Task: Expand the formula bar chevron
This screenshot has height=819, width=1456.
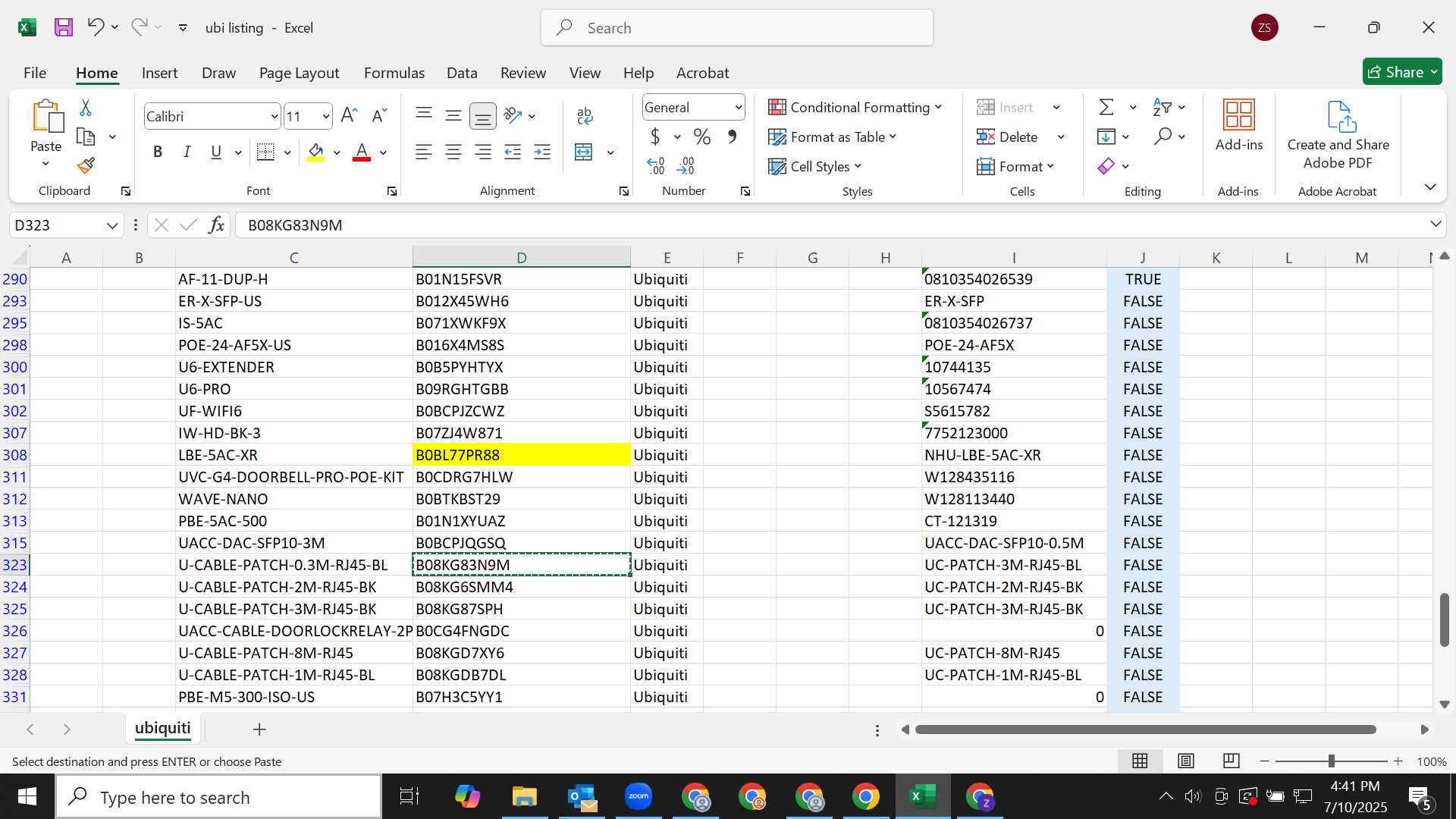Action: click(x=1436, y=224)
